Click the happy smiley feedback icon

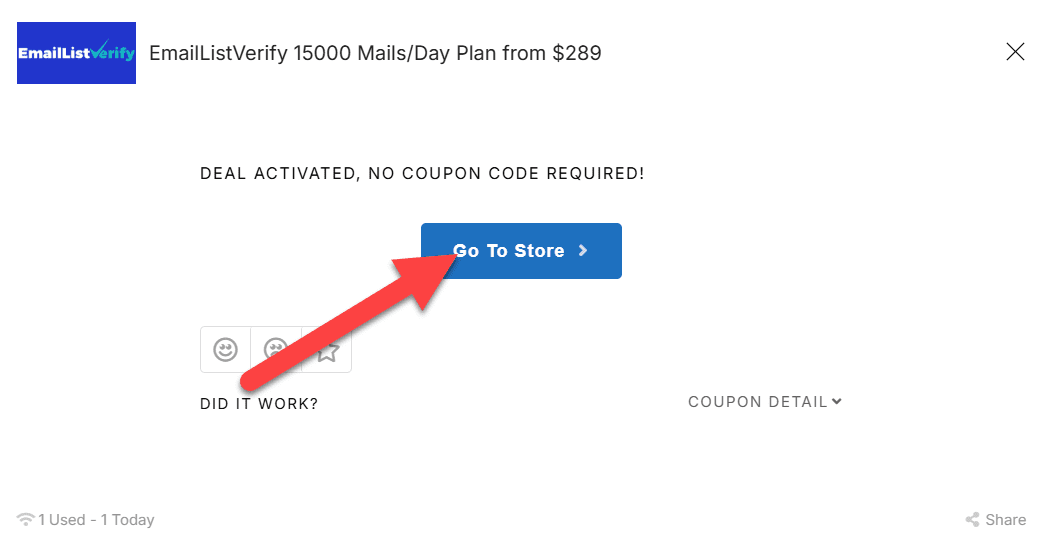point(225,349)
